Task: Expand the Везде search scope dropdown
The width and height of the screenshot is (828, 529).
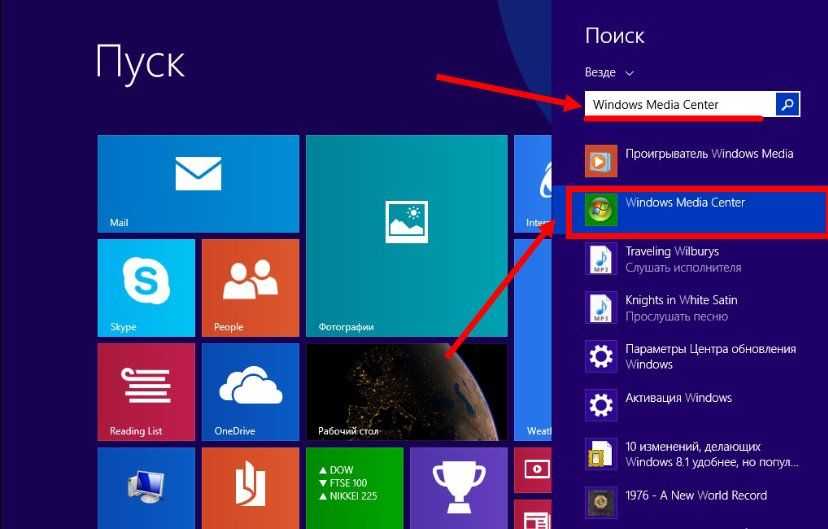Action: tap(609, 73)
